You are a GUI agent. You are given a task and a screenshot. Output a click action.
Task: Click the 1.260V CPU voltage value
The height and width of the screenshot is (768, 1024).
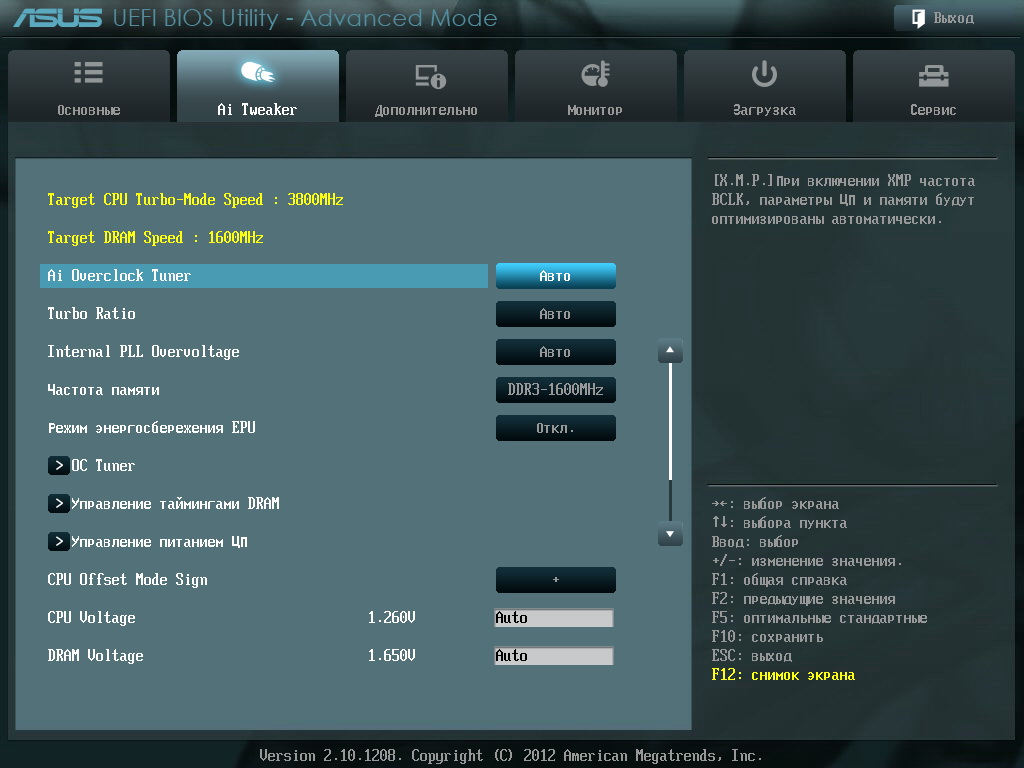391,617
